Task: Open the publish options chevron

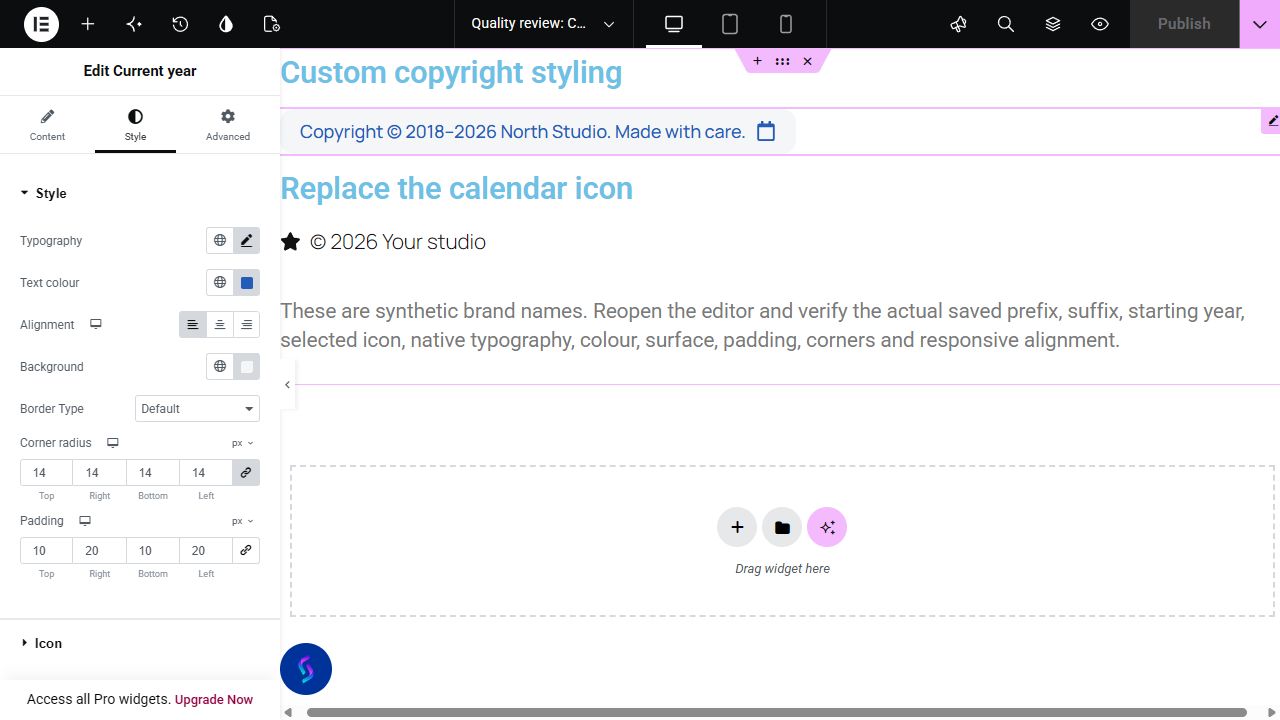Action: [1260, 24]
